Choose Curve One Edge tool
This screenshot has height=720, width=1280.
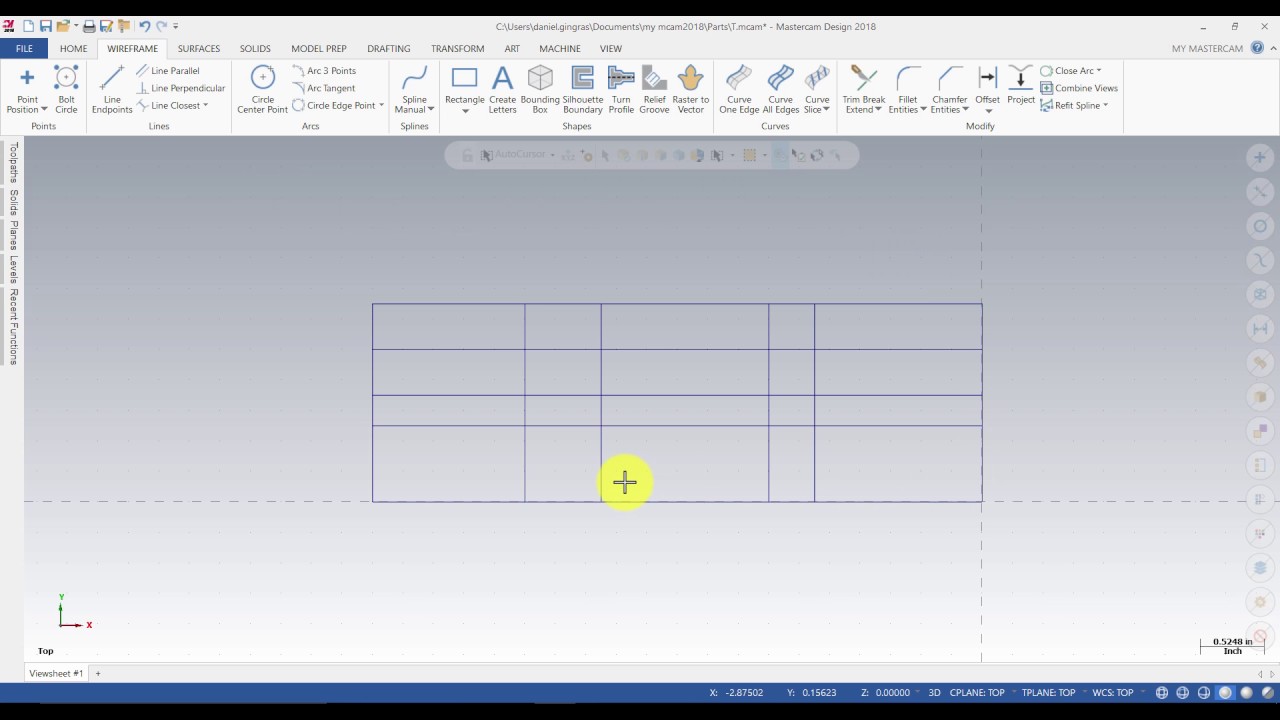click(739, 89)
